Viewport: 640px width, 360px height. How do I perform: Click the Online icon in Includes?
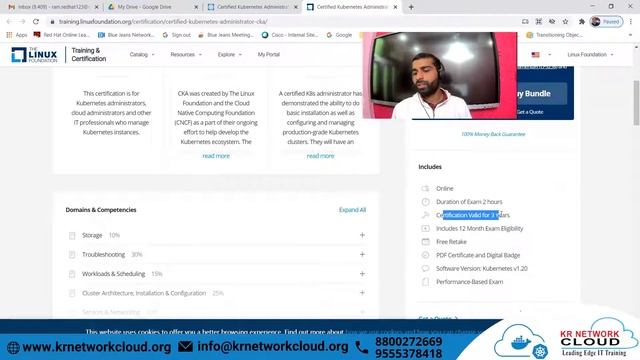click(425, 189)
